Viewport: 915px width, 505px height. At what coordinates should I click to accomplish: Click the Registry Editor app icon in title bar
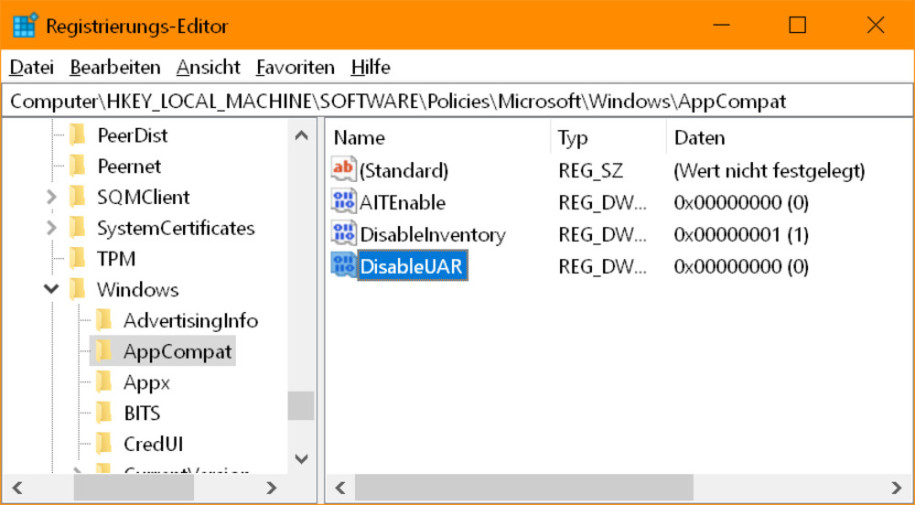[25, 26]
